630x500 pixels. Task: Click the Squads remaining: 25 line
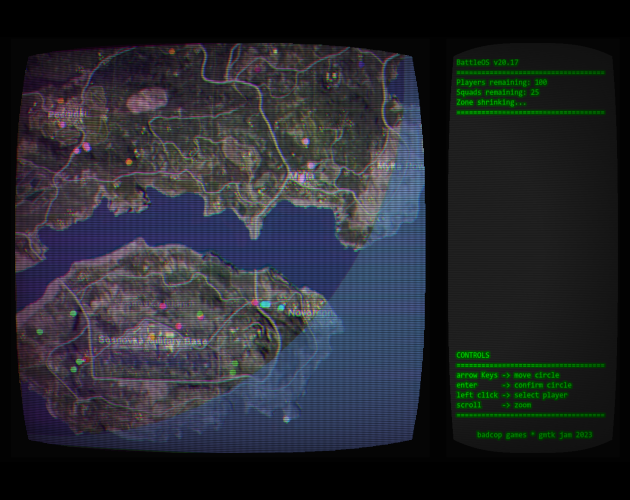[x=497, y=92]
